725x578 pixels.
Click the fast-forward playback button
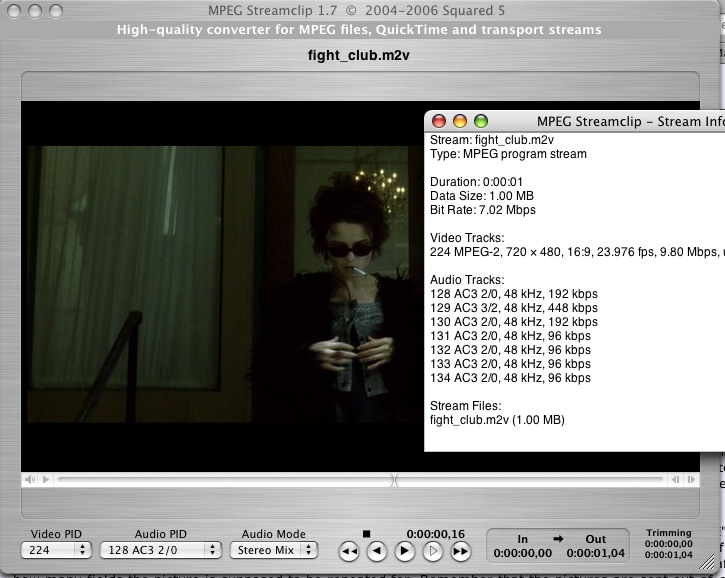click(461, 551)
